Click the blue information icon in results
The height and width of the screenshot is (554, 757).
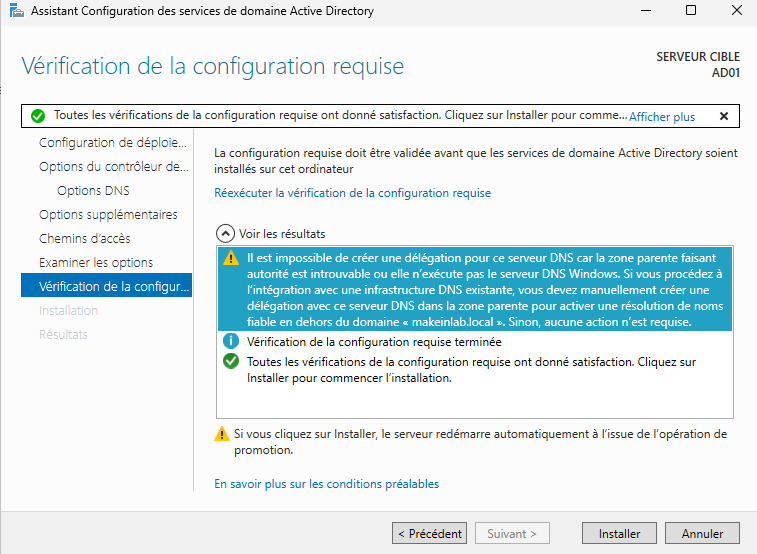tap(231, 342)
